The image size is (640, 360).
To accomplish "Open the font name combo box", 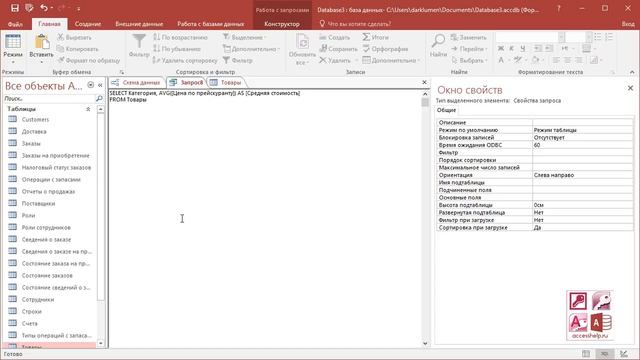I will 530,38.
